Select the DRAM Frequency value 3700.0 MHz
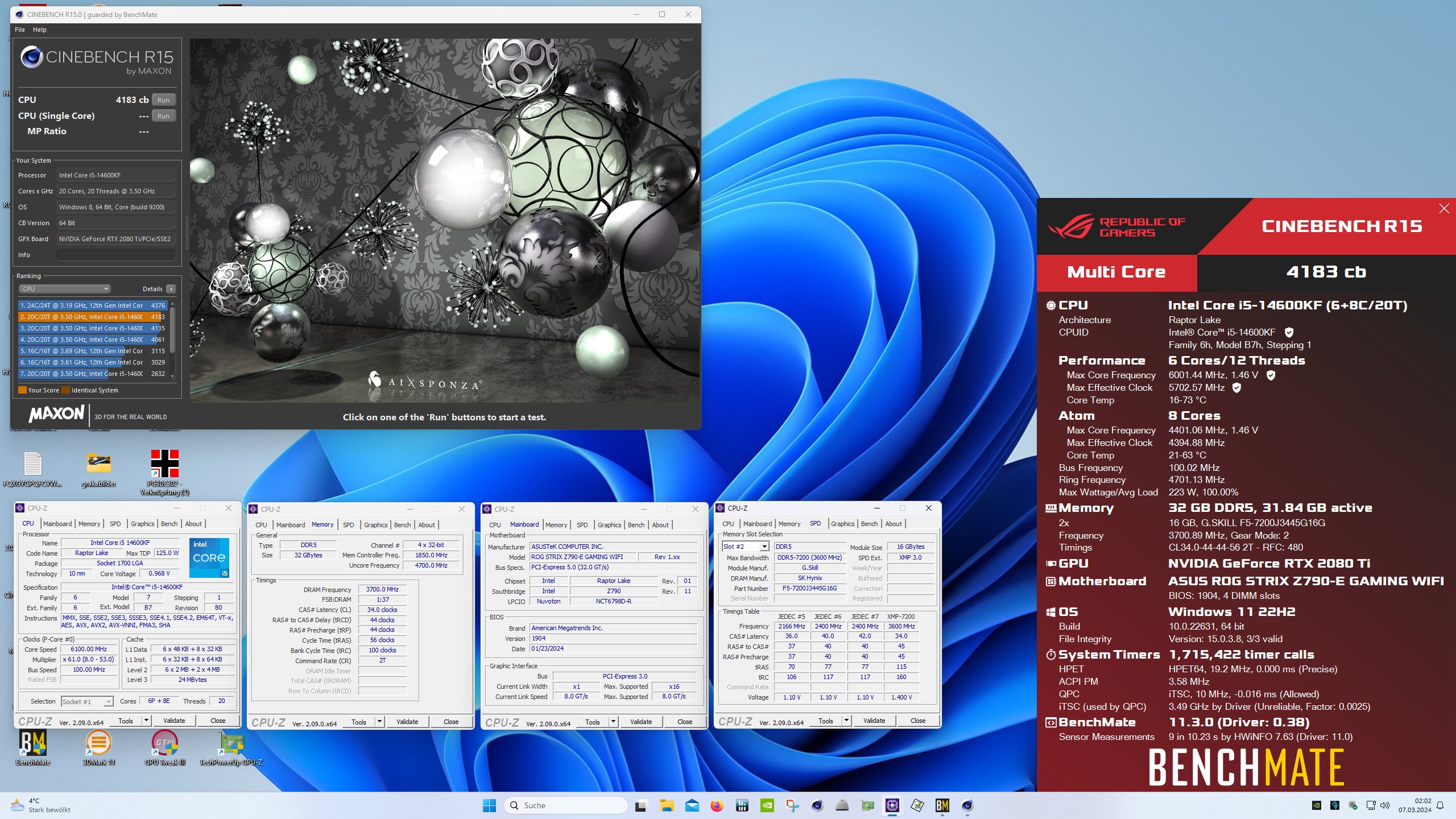 pyautogui.click(x=382, y=589)
